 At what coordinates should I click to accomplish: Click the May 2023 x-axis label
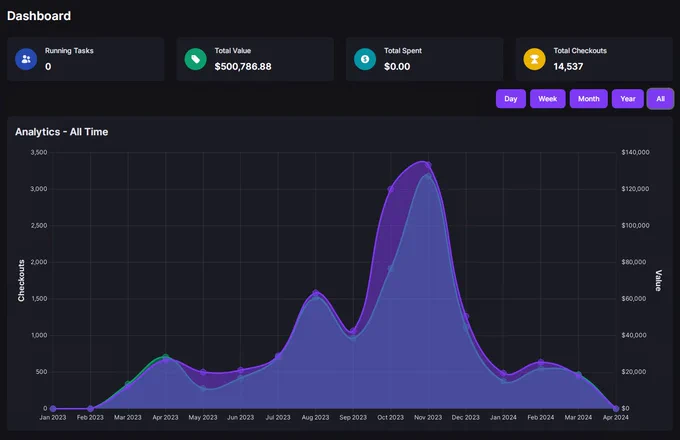203,417
